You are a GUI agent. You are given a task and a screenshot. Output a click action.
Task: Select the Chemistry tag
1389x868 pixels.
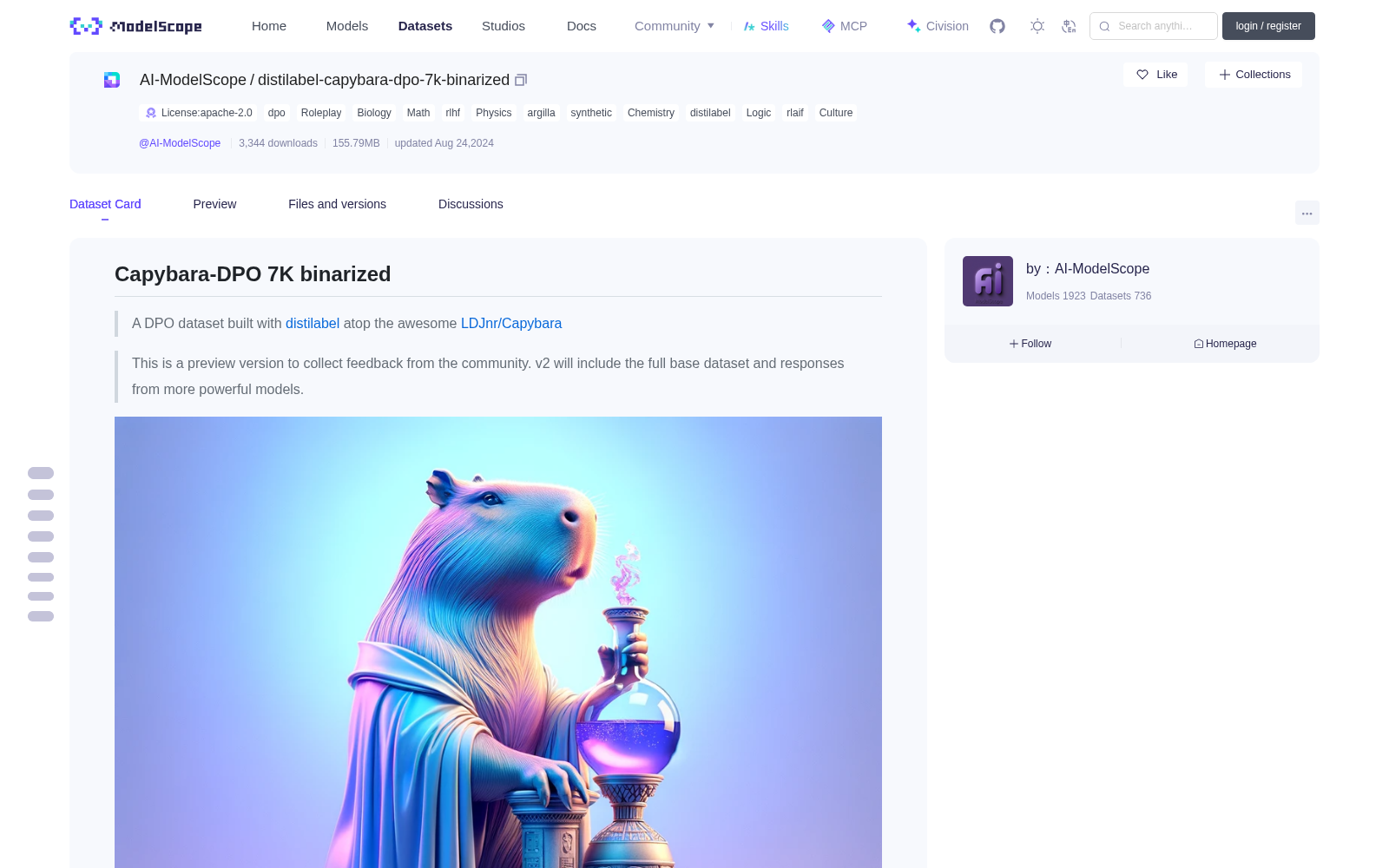[x=651, y=113]
